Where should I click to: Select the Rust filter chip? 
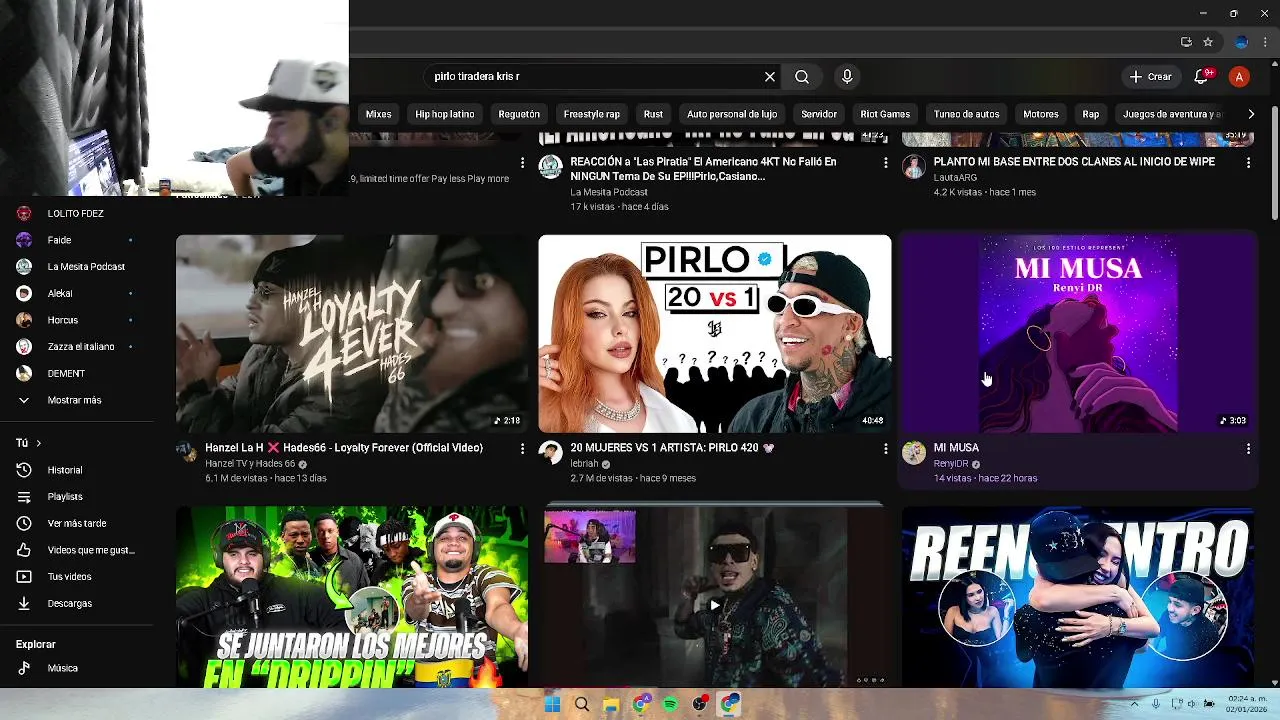pos(653,114)
